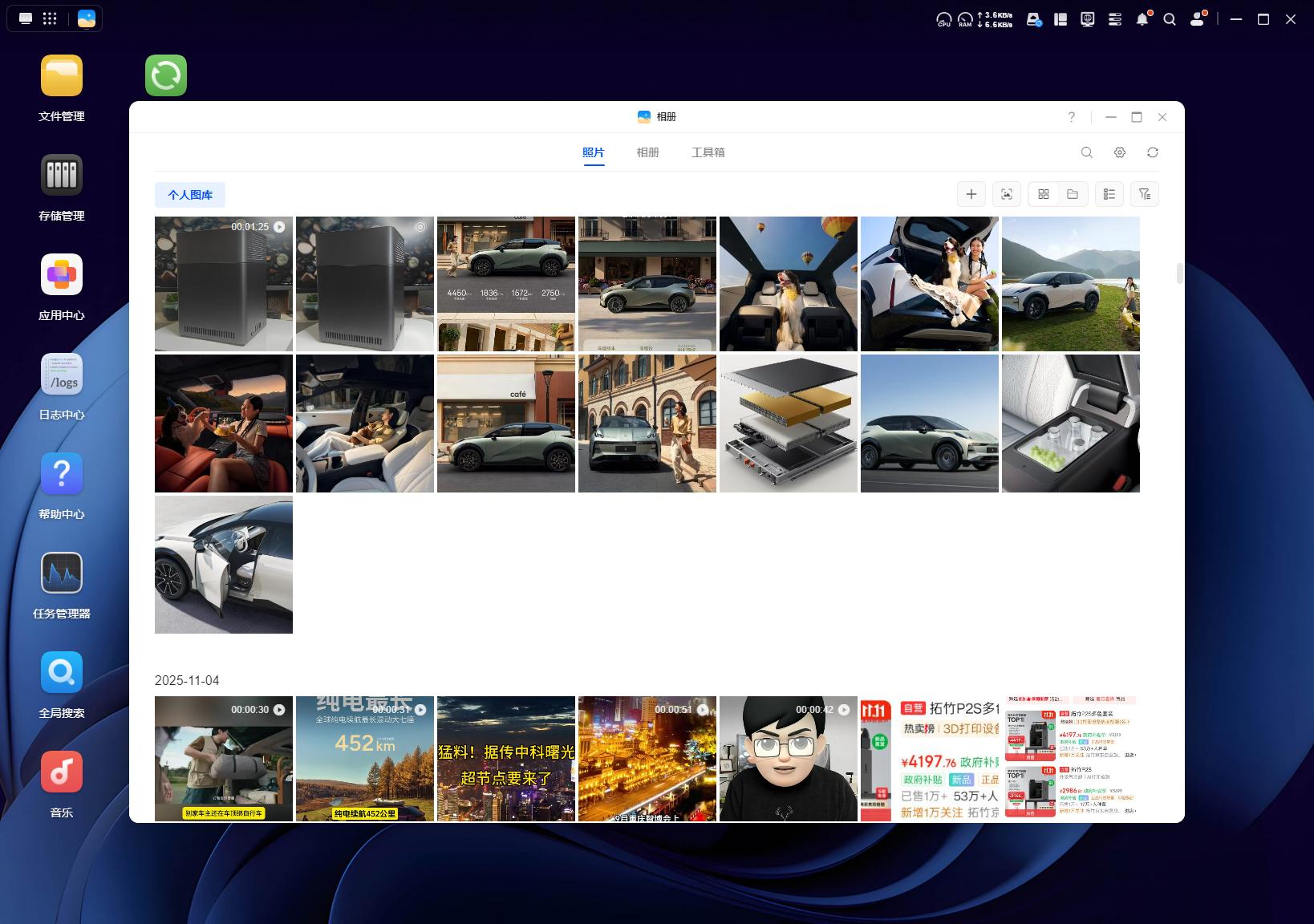Switch to the 相册 tab
Viewport: 1314px width, 924px height.
tap(647, 152)
